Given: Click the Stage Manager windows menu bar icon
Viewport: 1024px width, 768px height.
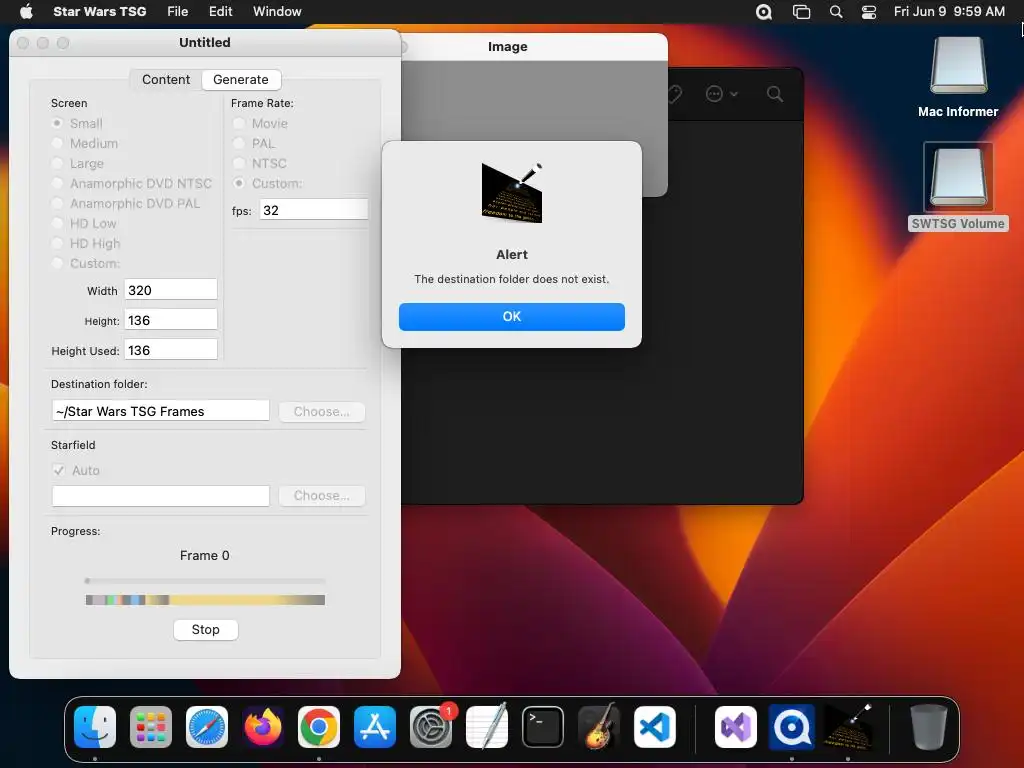Looking at the screenshot, I should 801,12.
